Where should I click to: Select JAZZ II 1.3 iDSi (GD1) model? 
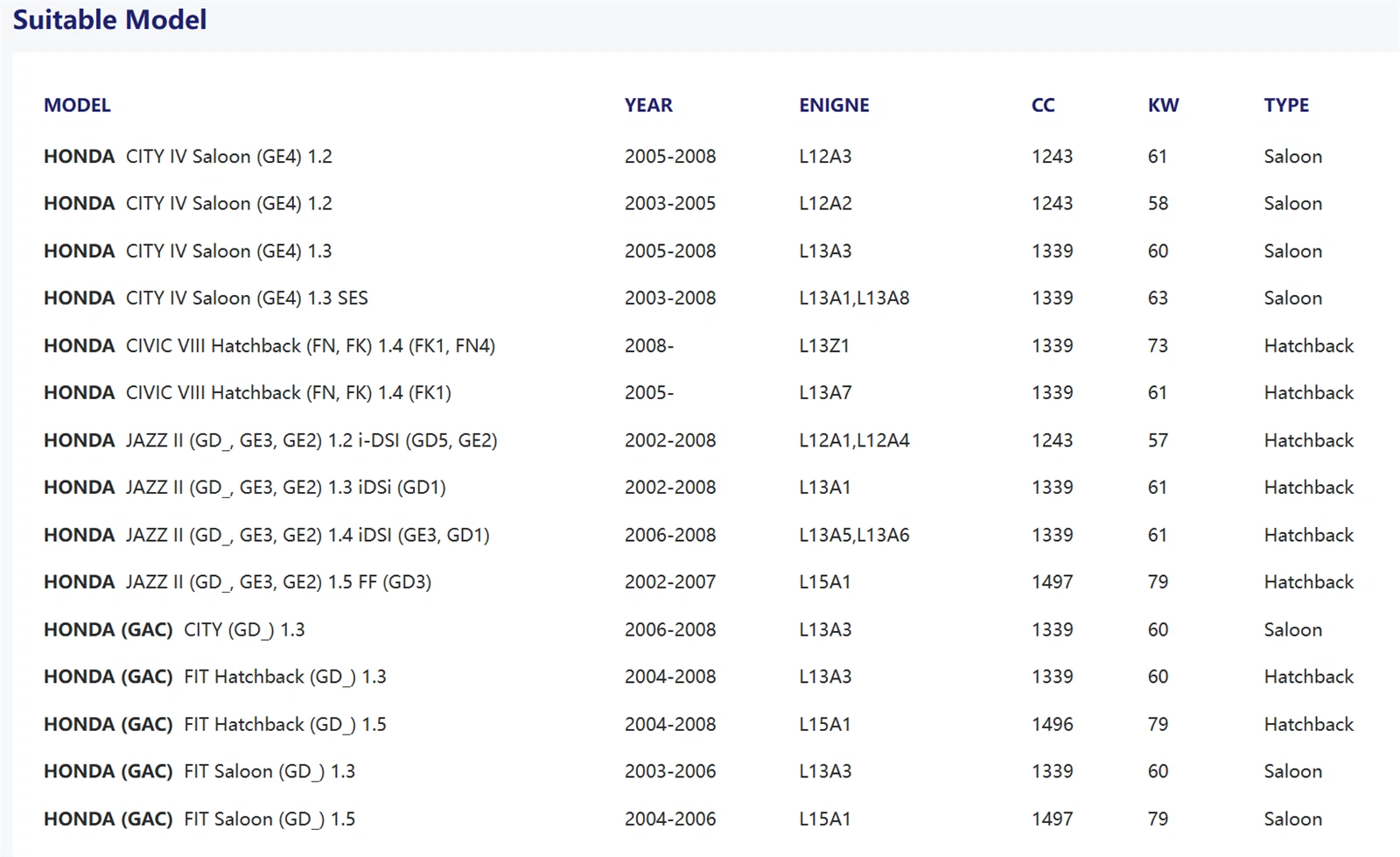245,488
